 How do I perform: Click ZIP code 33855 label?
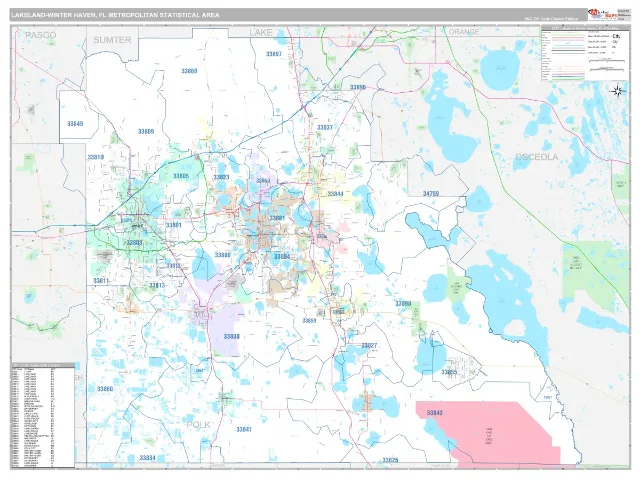coord(449,372)
